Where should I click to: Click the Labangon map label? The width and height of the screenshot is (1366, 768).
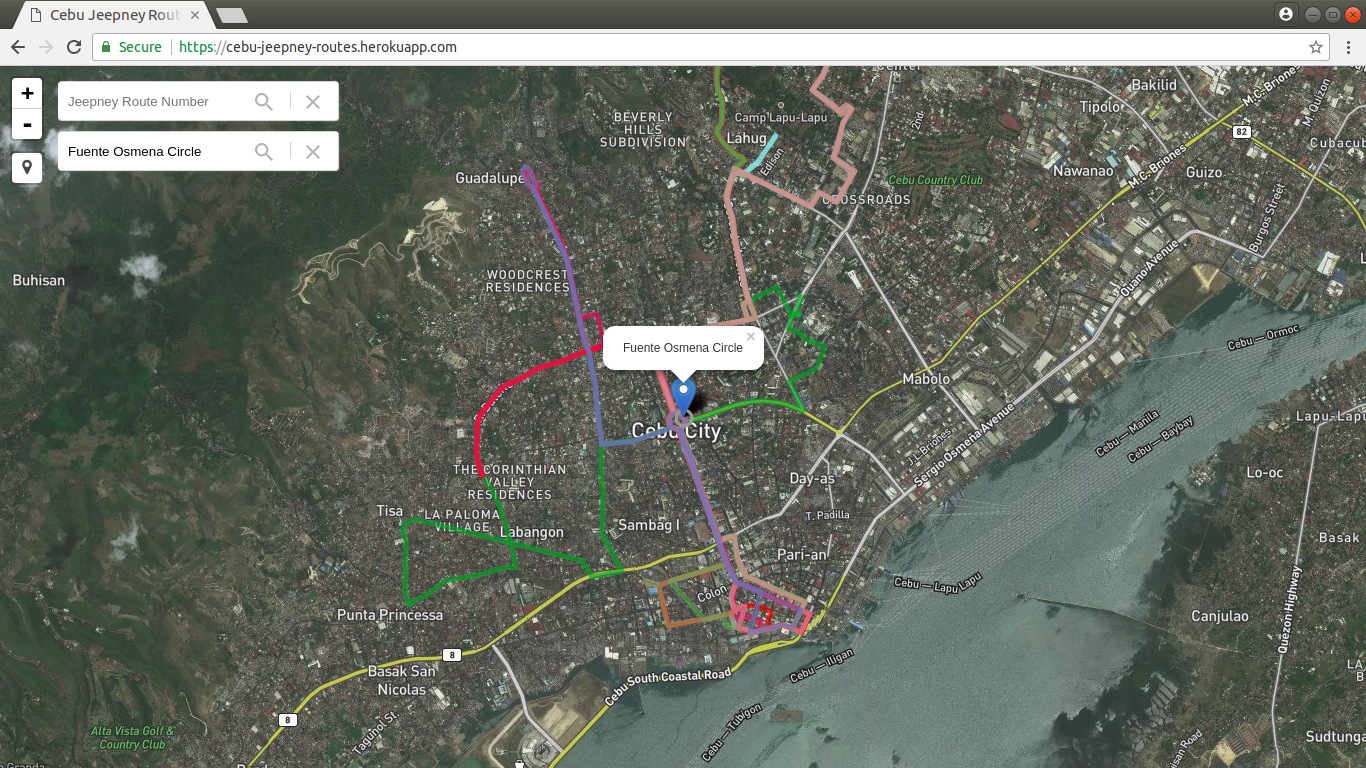pyautogui.click(x=531, y=532)
